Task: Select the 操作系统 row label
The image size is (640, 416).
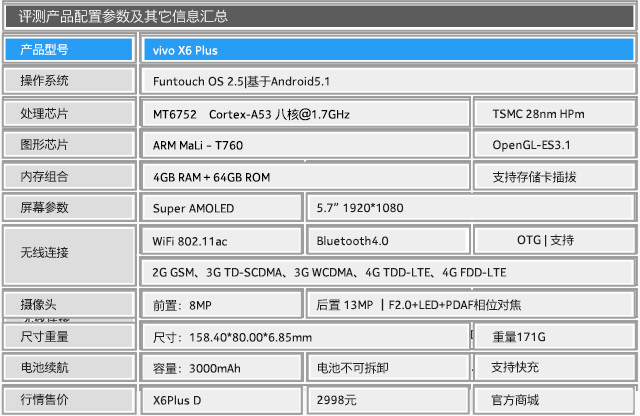Action: pyautogui.click(x=68, y=81)
